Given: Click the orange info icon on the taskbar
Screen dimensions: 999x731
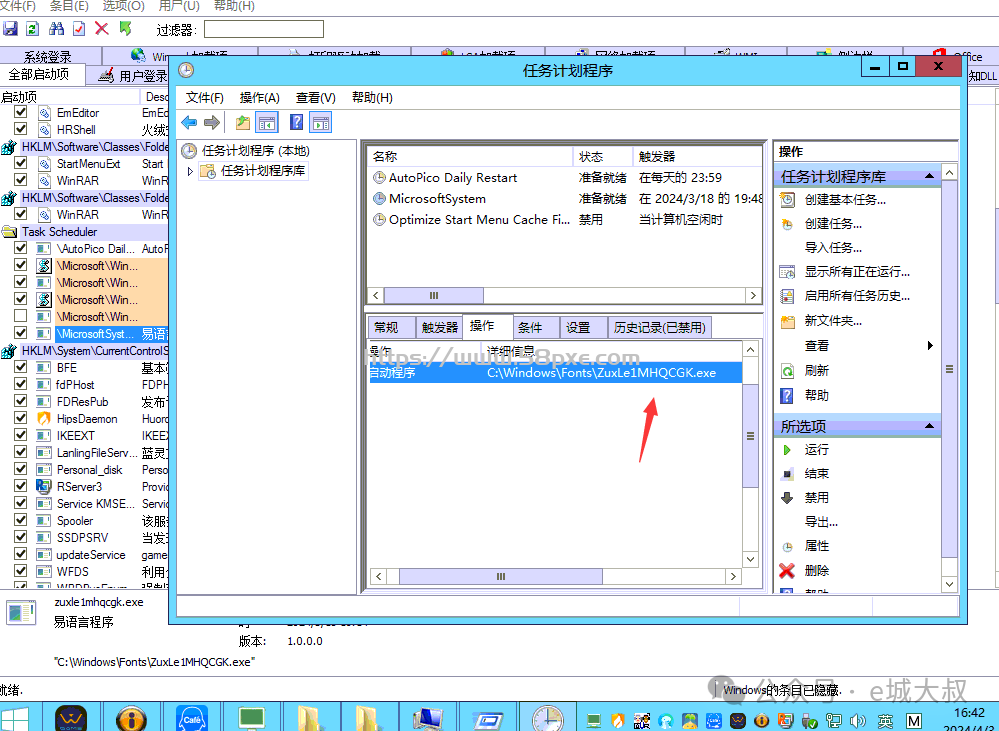Looking at the screenshot, I should 131,719.
